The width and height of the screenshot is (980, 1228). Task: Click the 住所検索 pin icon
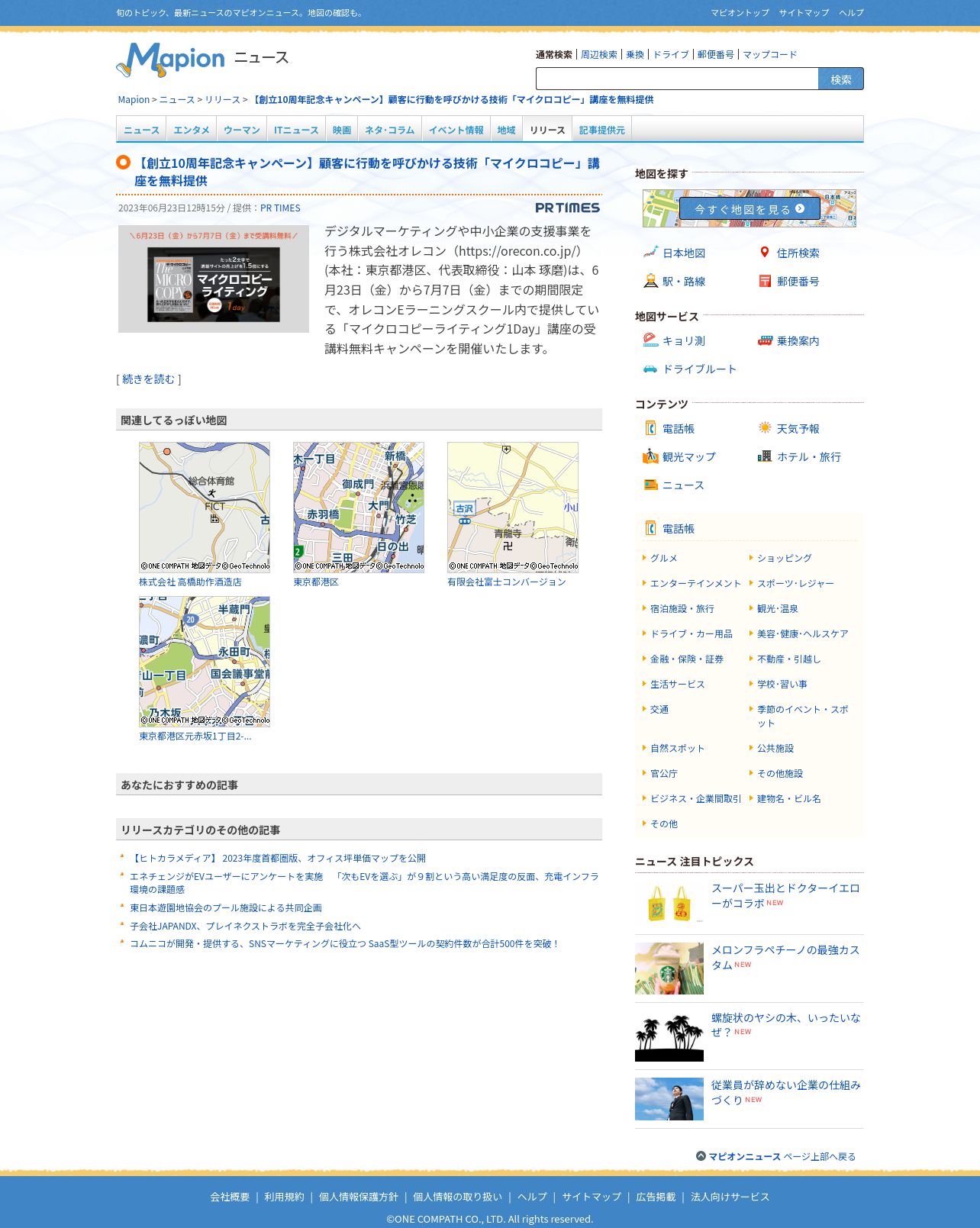tap(765, 253)
